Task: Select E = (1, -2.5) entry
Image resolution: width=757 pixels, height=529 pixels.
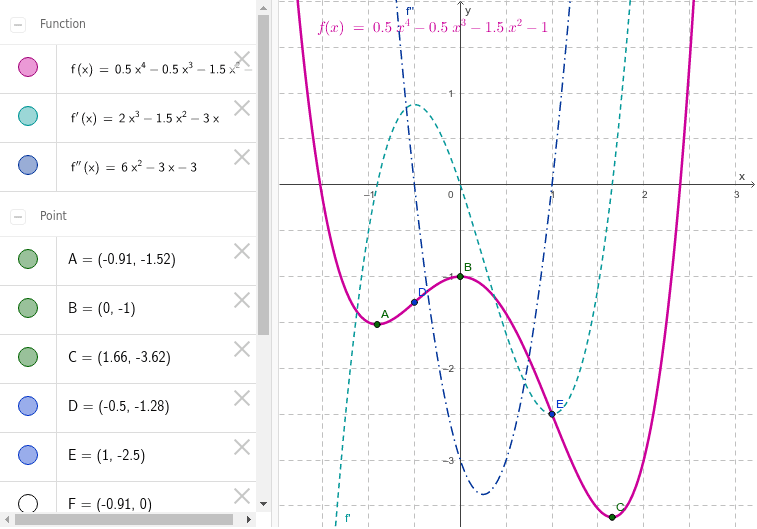Action: (x=106, y=455)
